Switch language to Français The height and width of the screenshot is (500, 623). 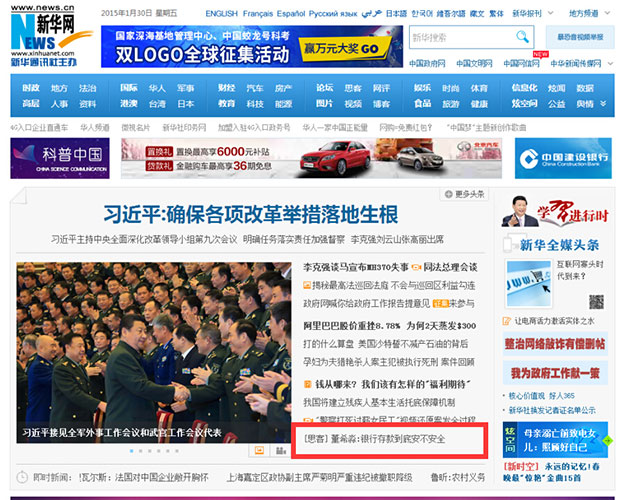(x=258, y=14)
